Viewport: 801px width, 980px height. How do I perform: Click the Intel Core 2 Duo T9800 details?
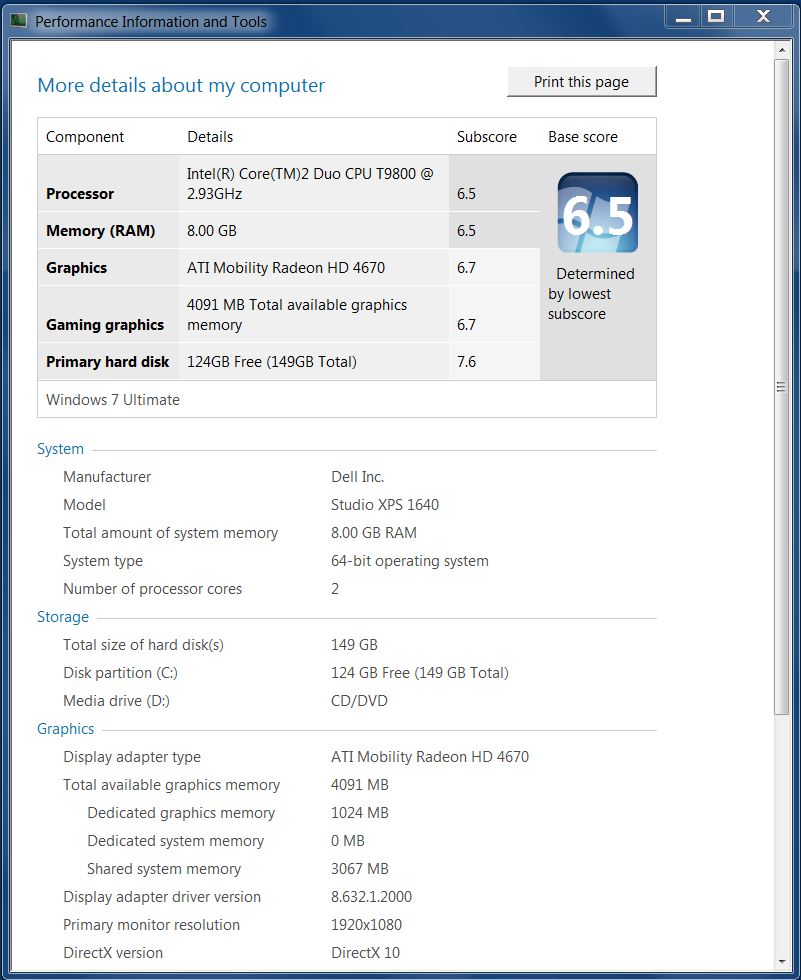[x=310, y=184]
